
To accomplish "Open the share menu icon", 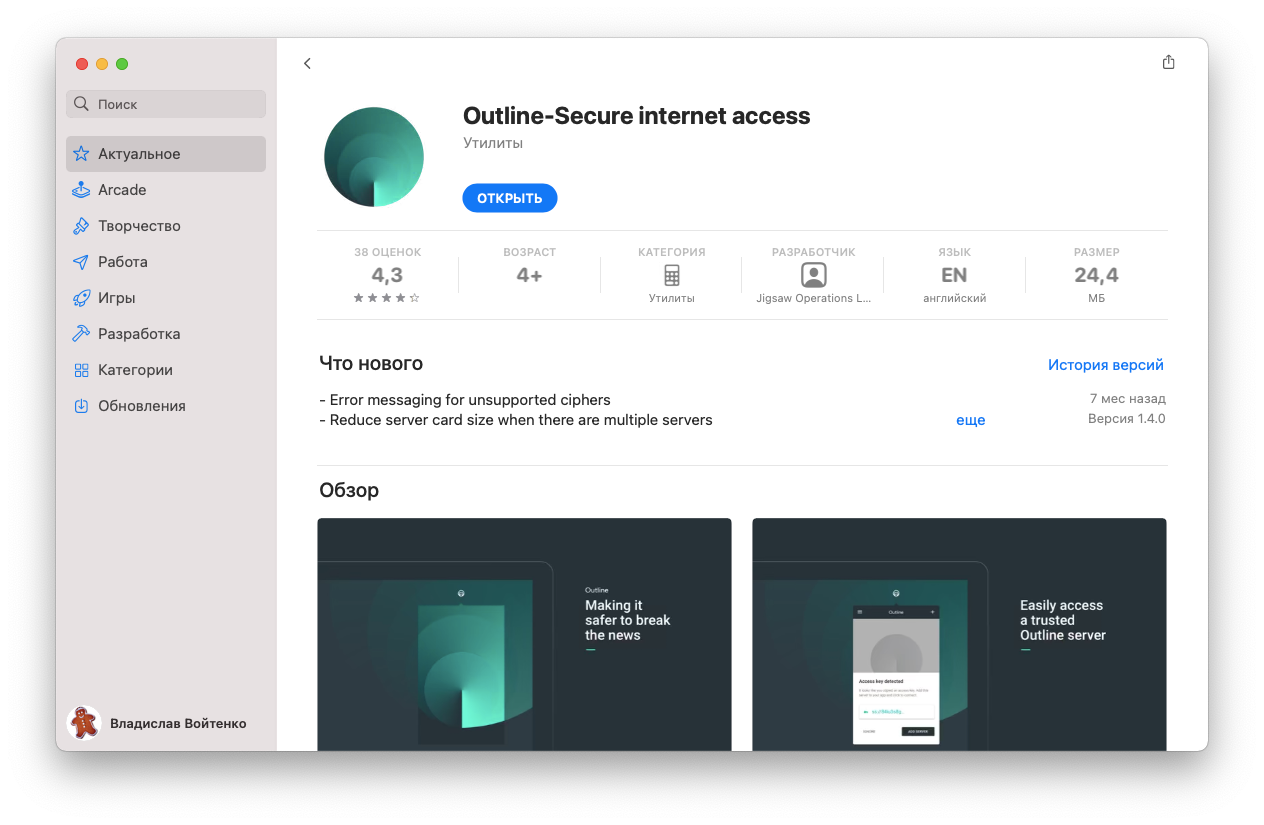I will [1168, 62].
